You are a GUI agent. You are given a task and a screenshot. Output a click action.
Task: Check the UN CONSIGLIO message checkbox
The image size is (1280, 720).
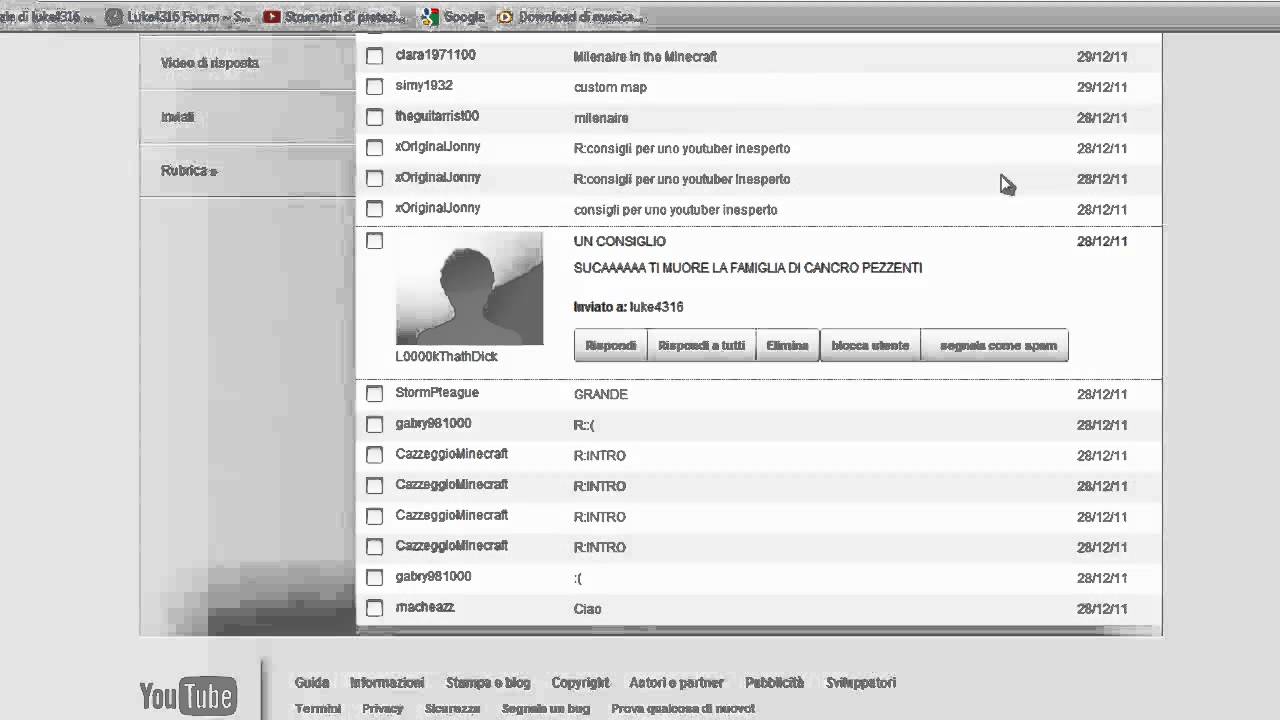coord(374,241)
